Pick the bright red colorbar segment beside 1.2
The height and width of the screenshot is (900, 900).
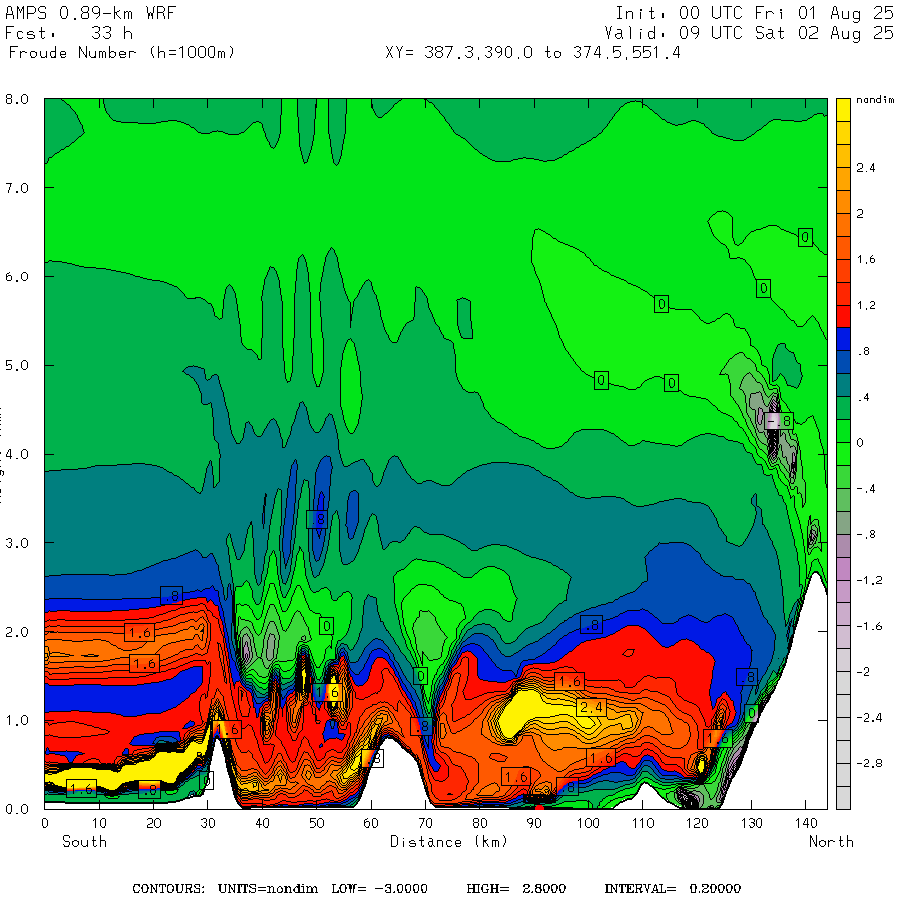[x=843, y=316]
